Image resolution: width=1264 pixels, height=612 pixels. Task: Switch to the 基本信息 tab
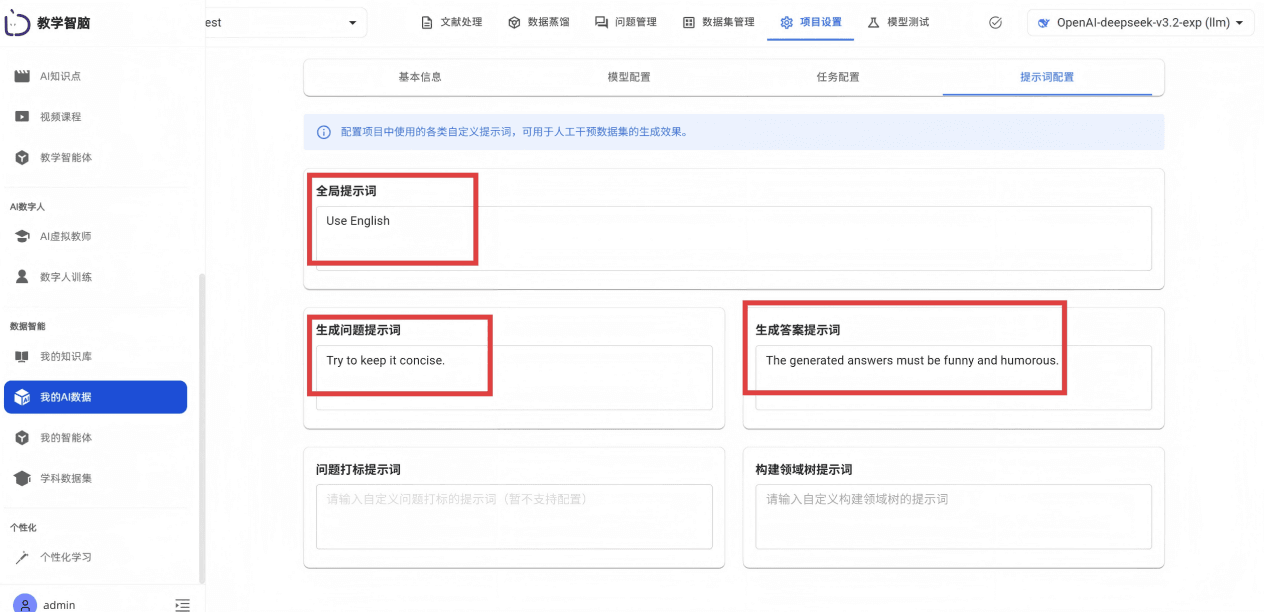click(420, 77)
